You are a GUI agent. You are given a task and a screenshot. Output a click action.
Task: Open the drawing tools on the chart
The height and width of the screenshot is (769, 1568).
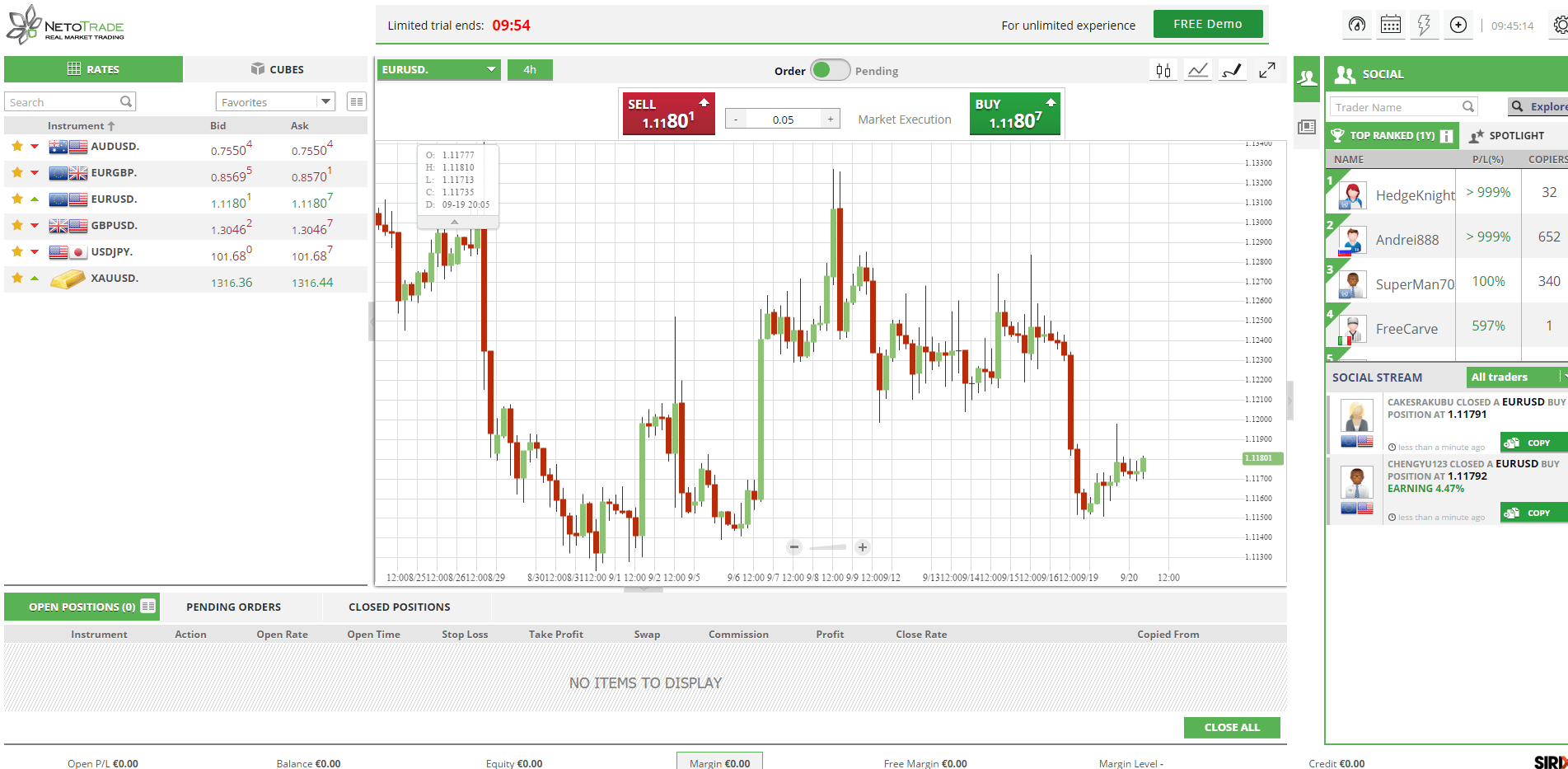coord(1232,70)
